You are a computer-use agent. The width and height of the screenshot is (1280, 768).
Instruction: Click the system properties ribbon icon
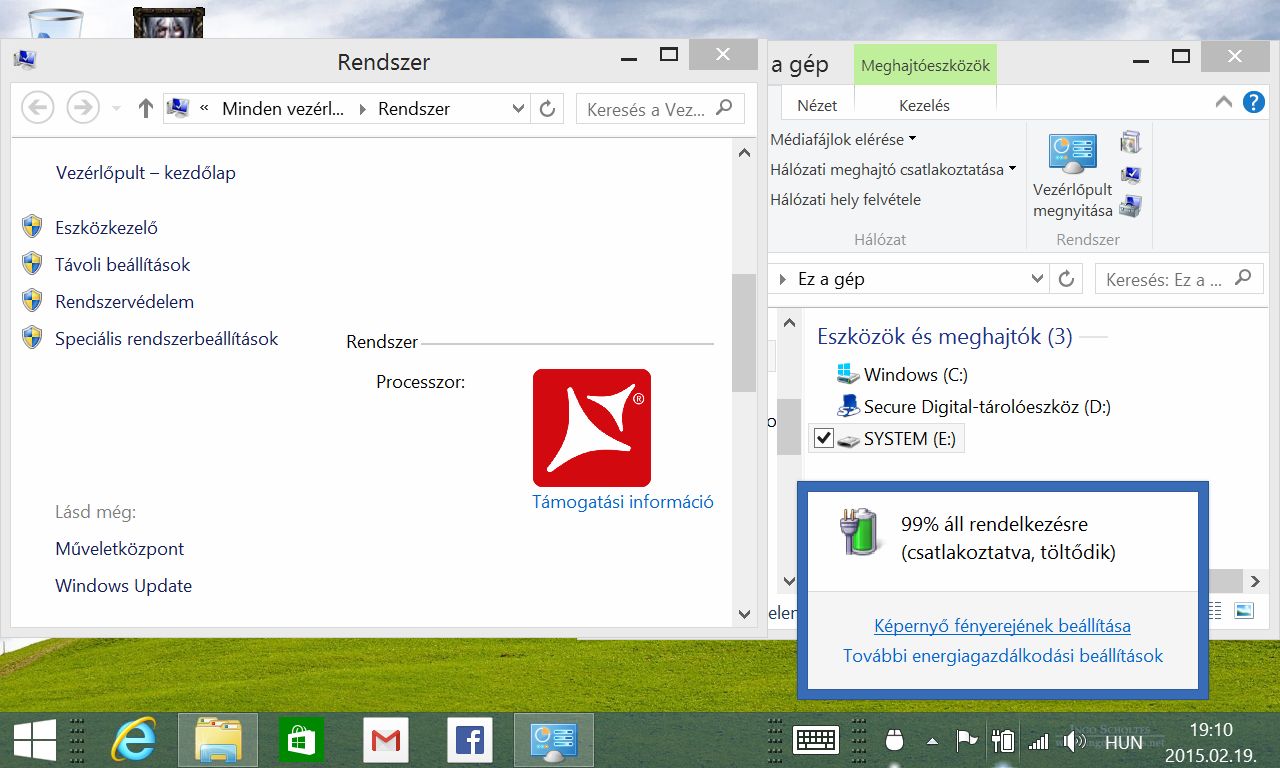(x=1131, y=175)
